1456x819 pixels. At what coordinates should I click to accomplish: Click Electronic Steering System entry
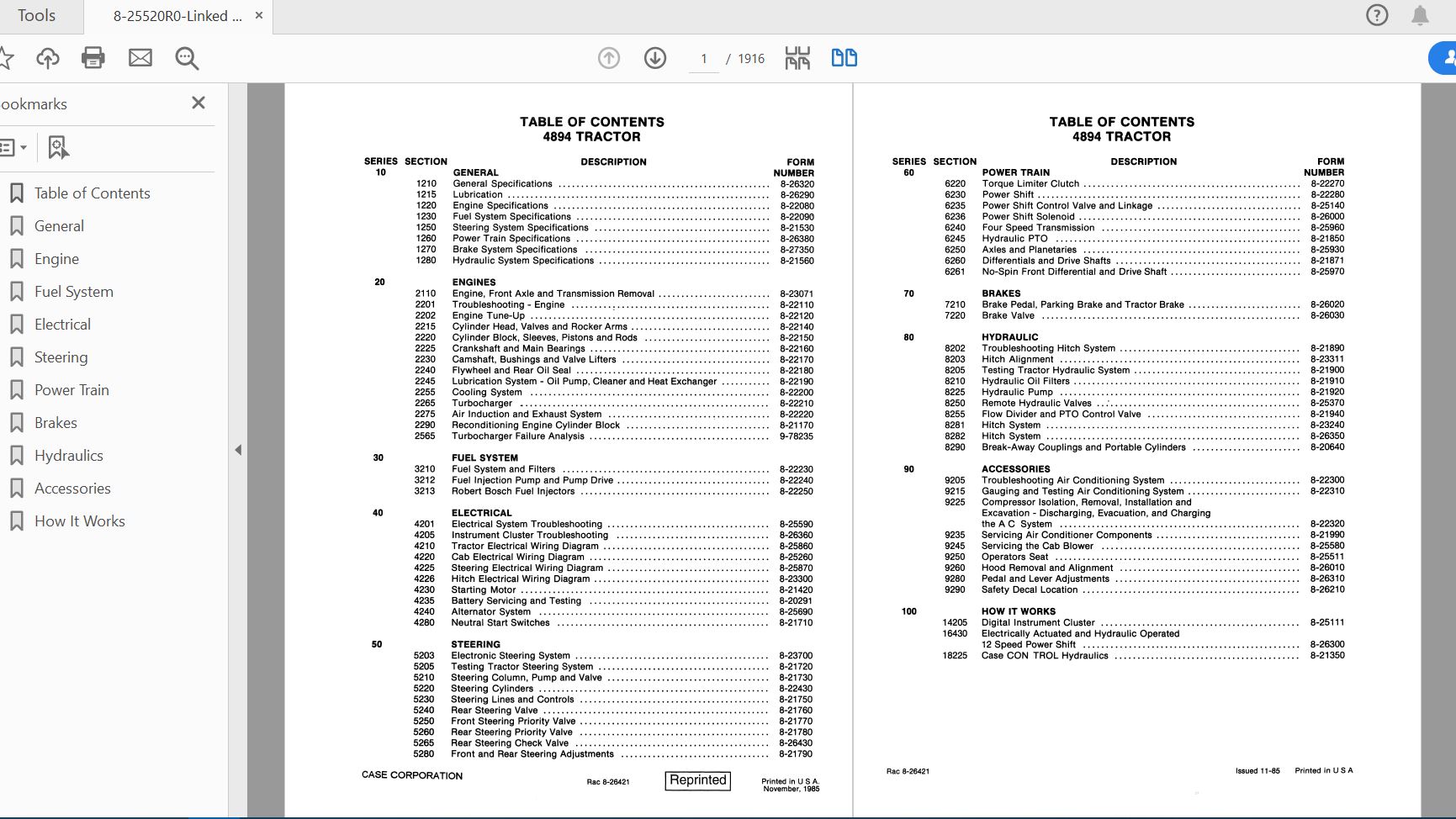click(511, 655)
